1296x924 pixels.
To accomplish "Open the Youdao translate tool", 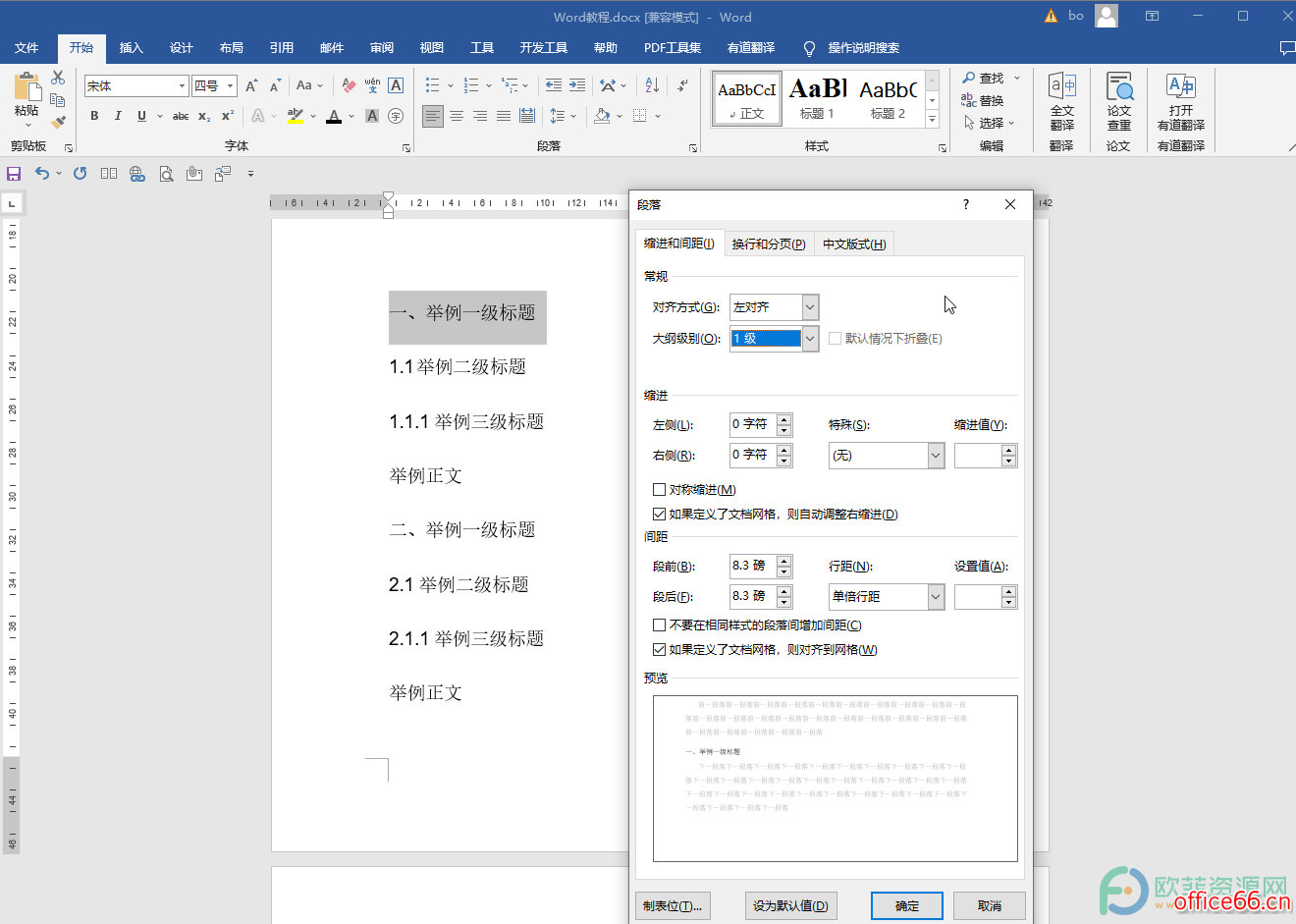I will pos(1180,101).
